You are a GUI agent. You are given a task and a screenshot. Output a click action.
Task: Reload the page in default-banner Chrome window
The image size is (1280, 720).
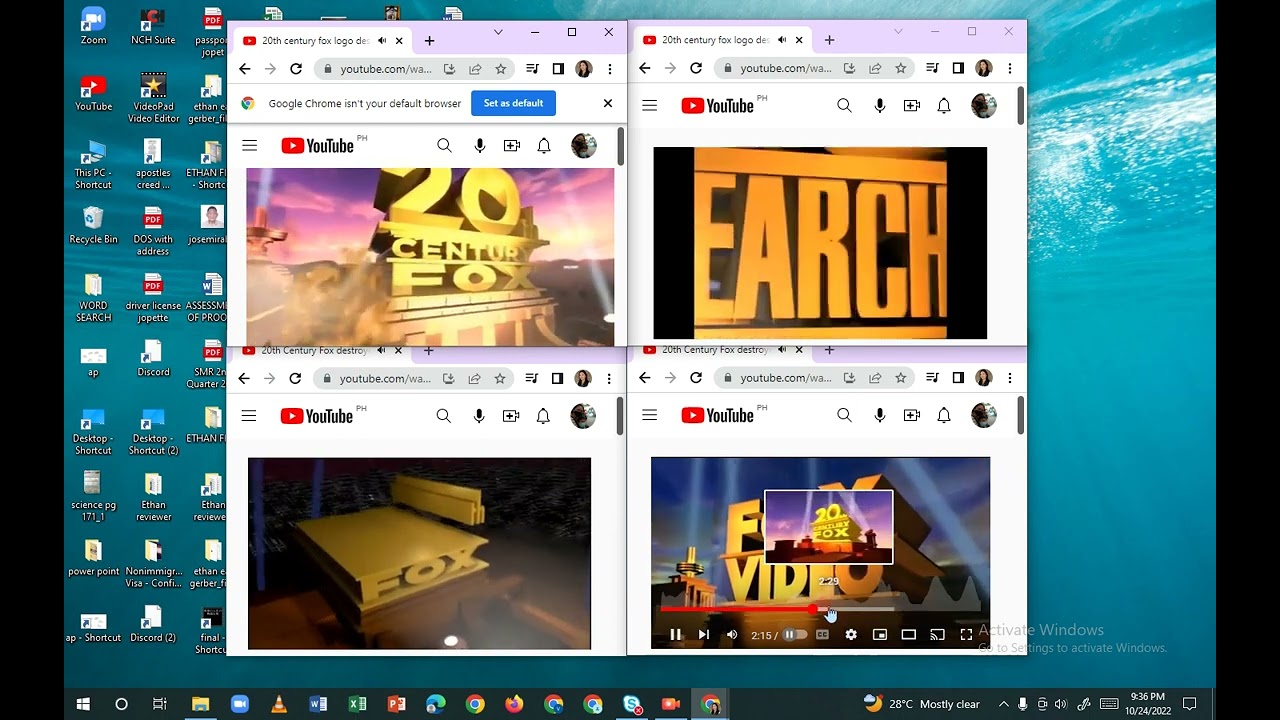pos(296,69)
